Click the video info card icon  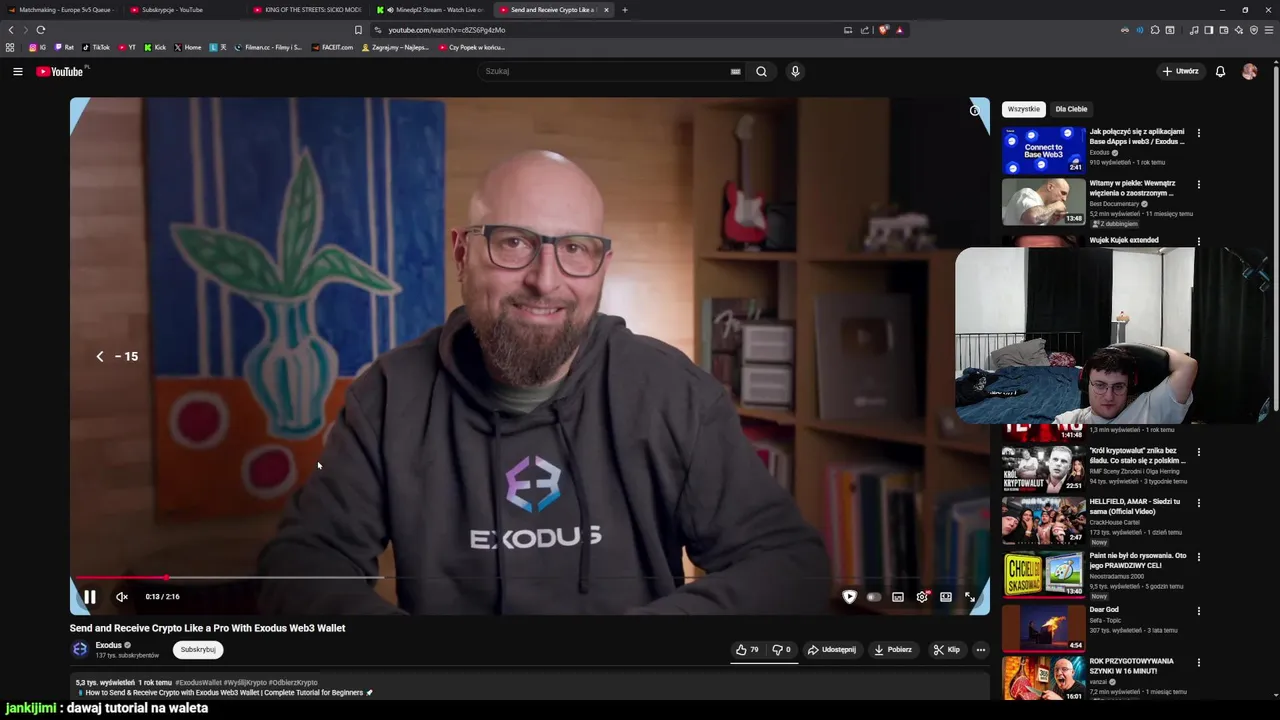point(974,110)
